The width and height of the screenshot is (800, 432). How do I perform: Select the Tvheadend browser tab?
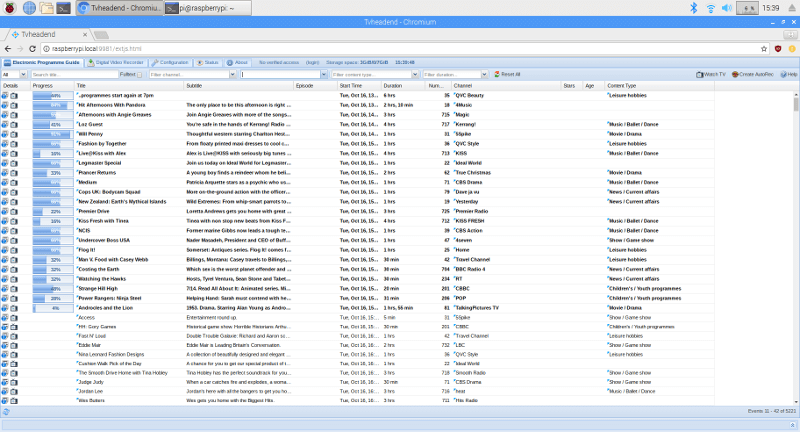(47, 34)
